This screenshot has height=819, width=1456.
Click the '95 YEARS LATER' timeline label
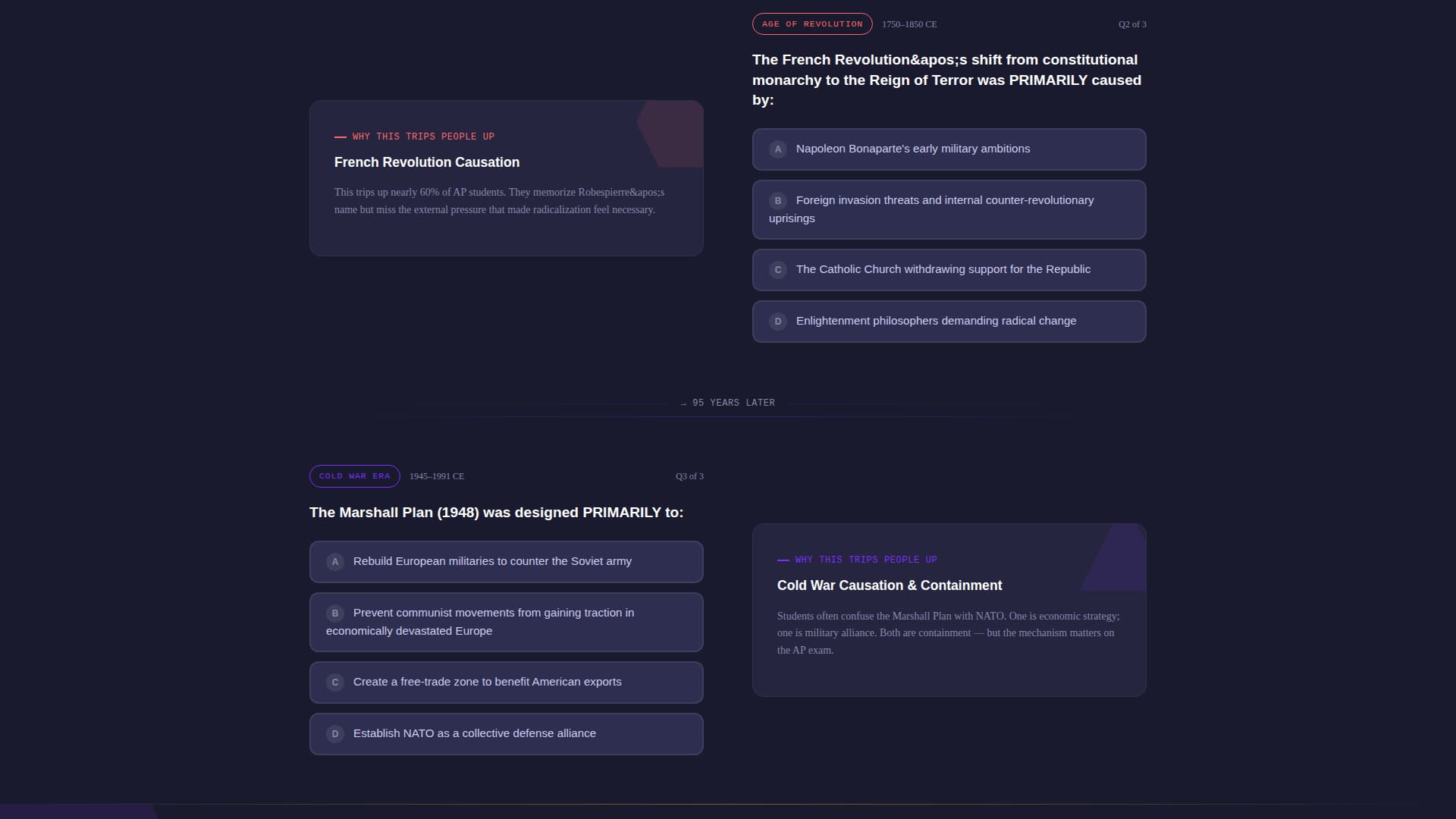728,403
